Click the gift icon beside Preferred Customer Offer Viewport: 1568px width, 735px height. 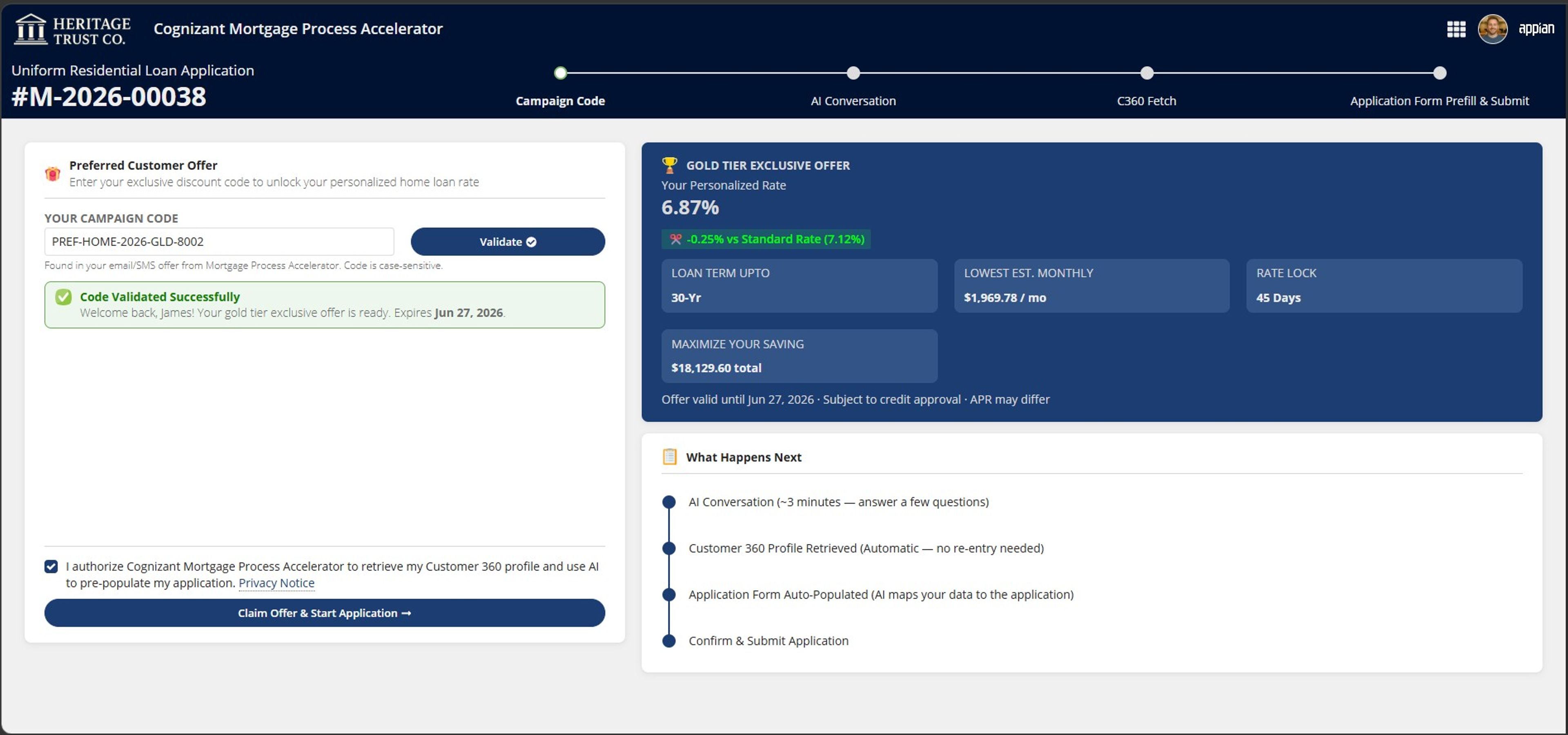pos(53,174)
